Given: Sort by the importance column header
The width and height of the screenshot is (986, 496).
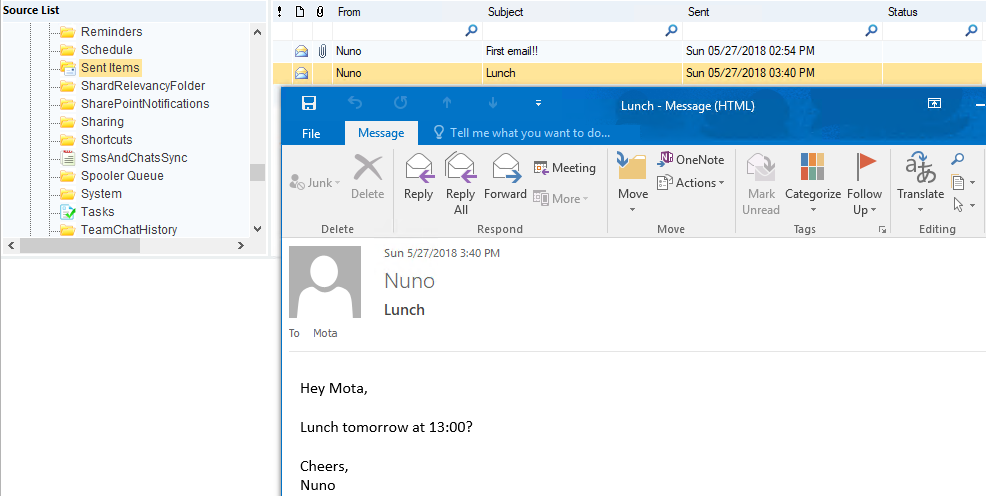Looking at the screenshot, I should (x=280, y=11).
